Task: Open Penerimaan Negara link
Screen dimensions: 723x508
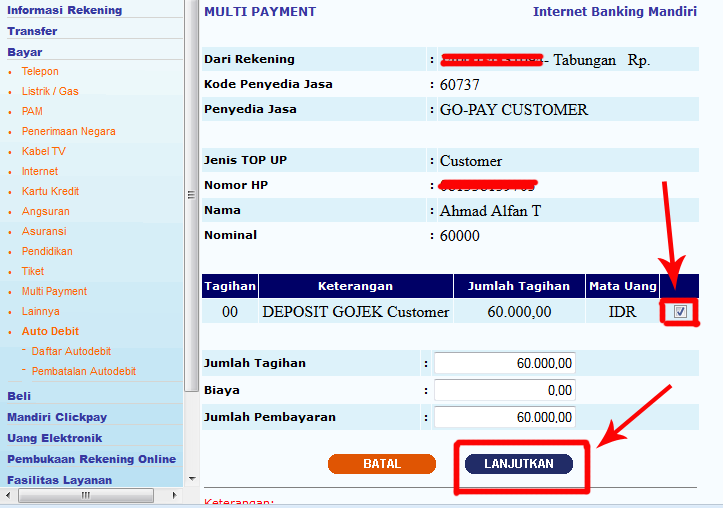Action: [69, 131]
